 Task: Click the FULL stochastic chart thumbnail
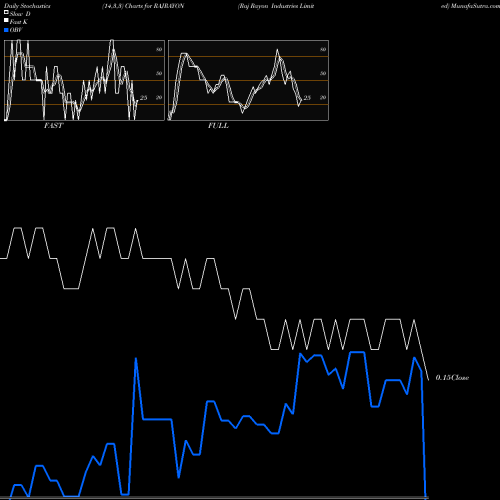248,80
